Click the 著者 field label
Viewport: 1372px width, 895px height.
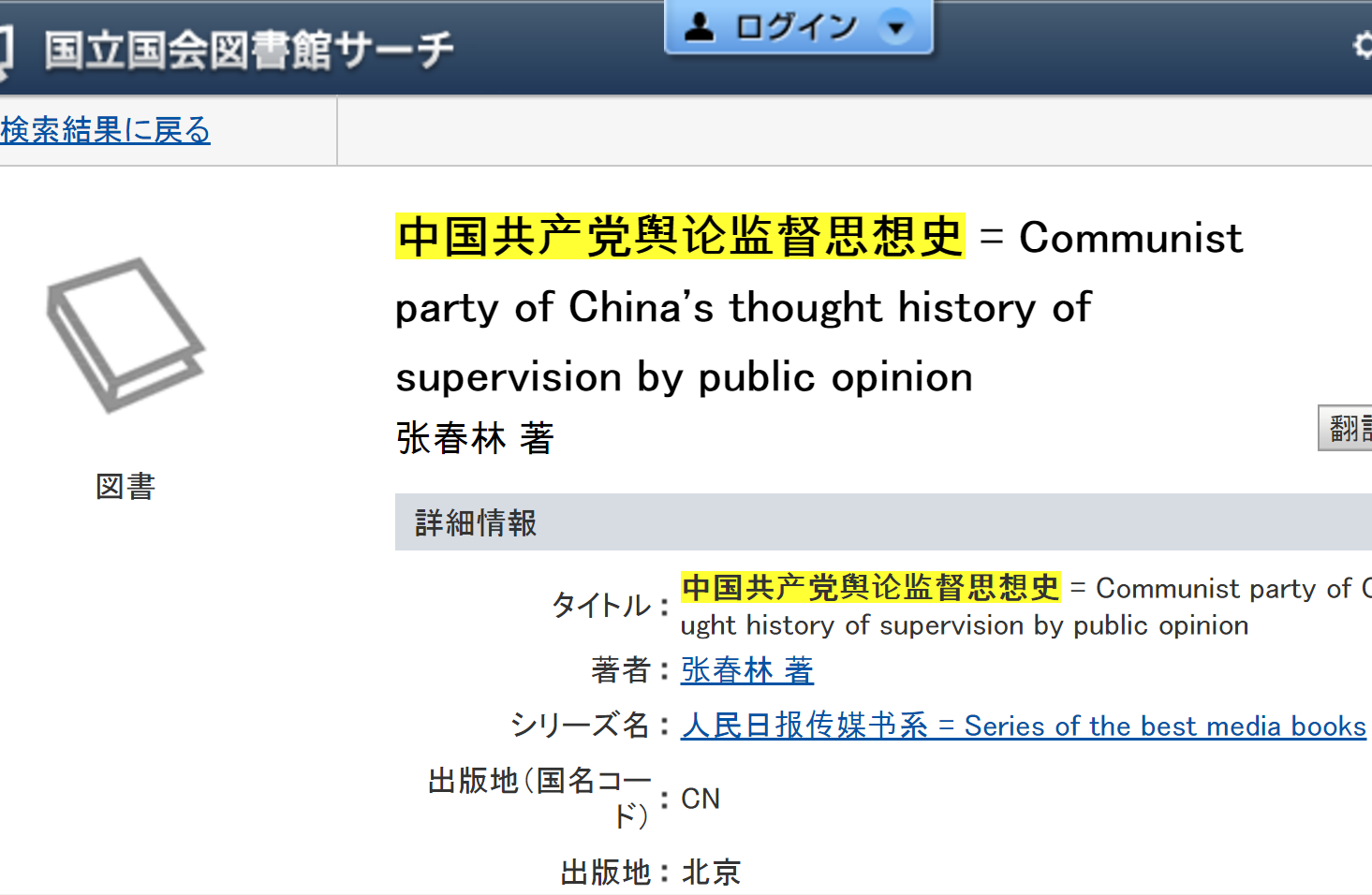(x=620, y=670)
